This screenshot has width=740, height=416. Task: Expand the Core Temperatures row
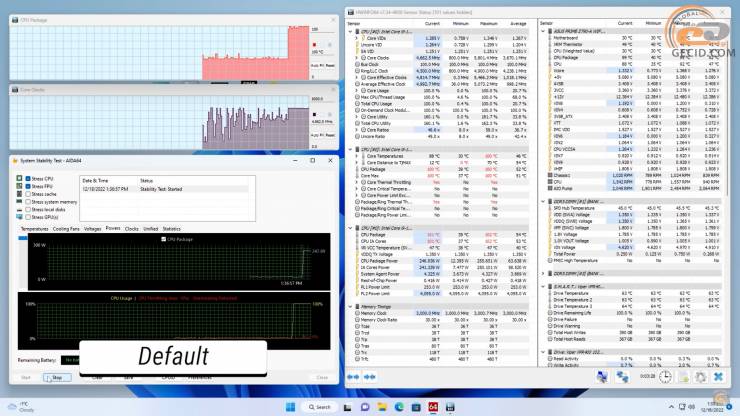pos(357,156)
